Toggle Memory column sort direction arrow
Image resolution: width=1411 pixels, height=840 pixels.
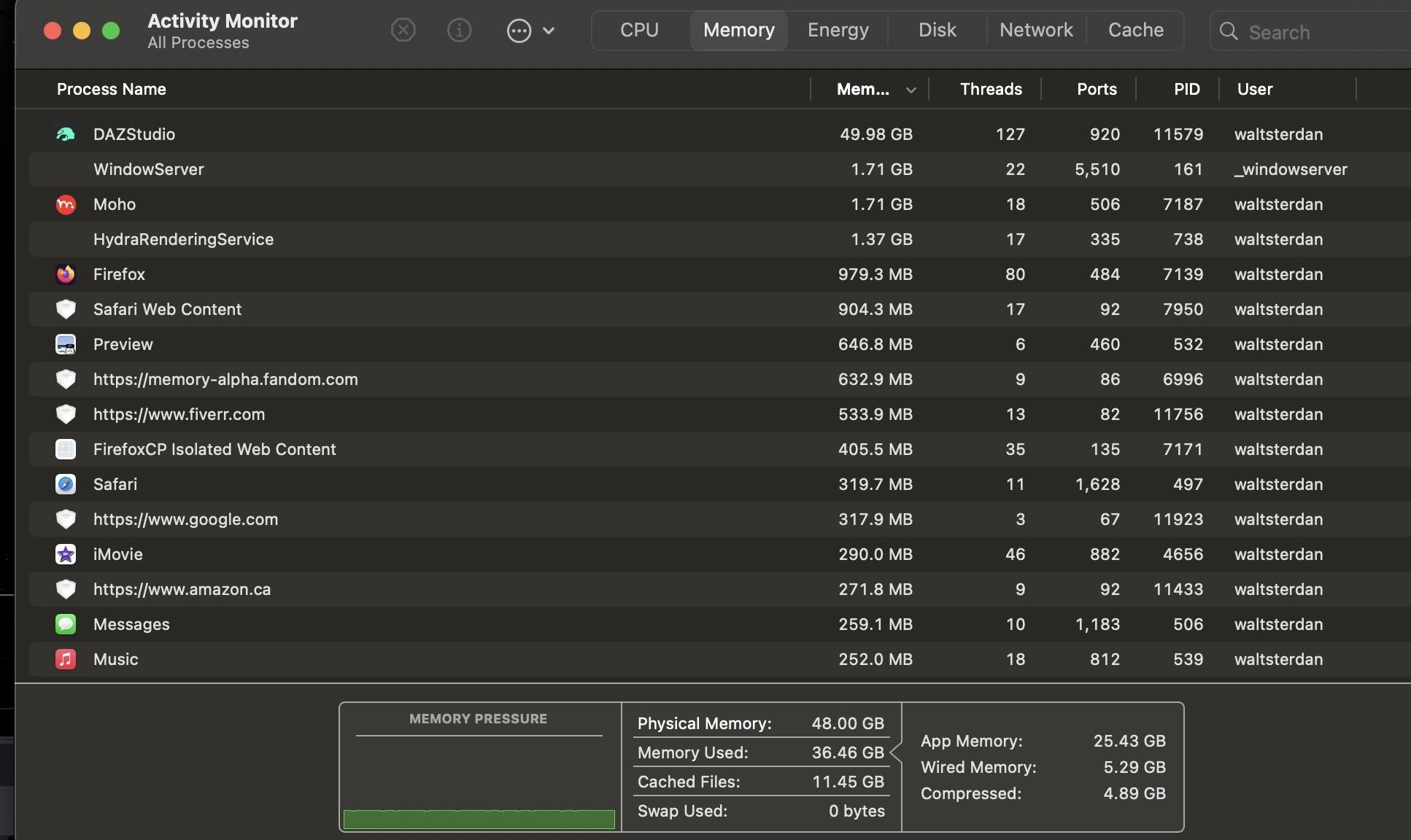(x=911, y=90)
